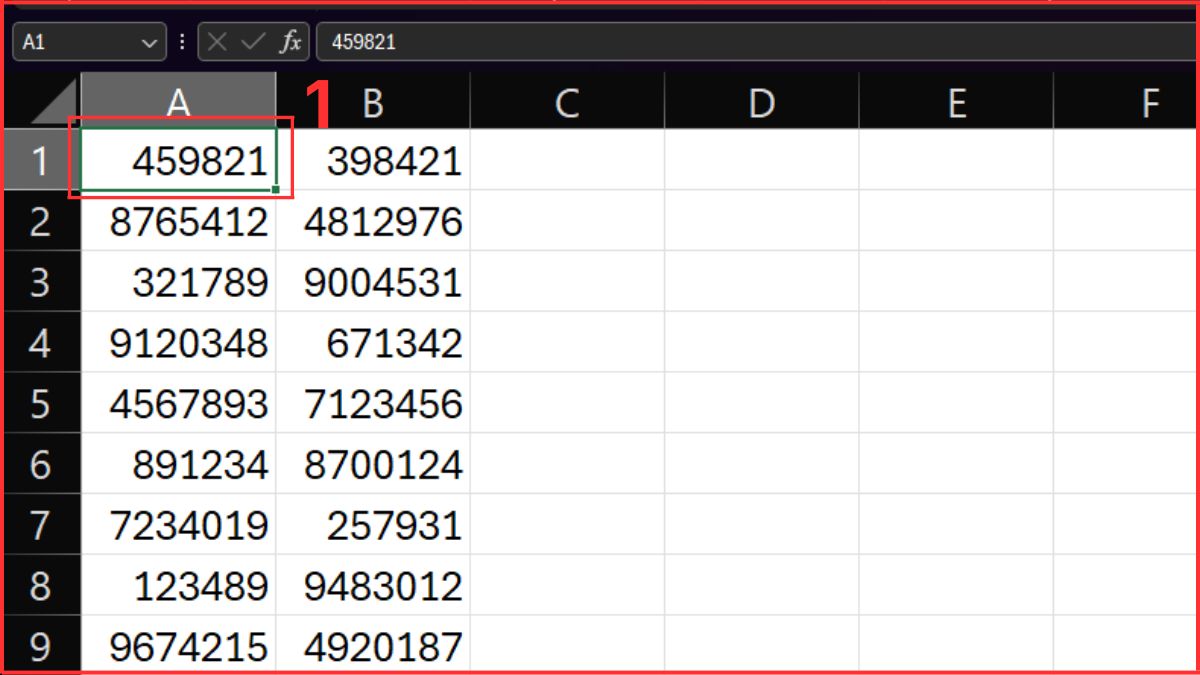Select row 5 header

pos(42,403)
